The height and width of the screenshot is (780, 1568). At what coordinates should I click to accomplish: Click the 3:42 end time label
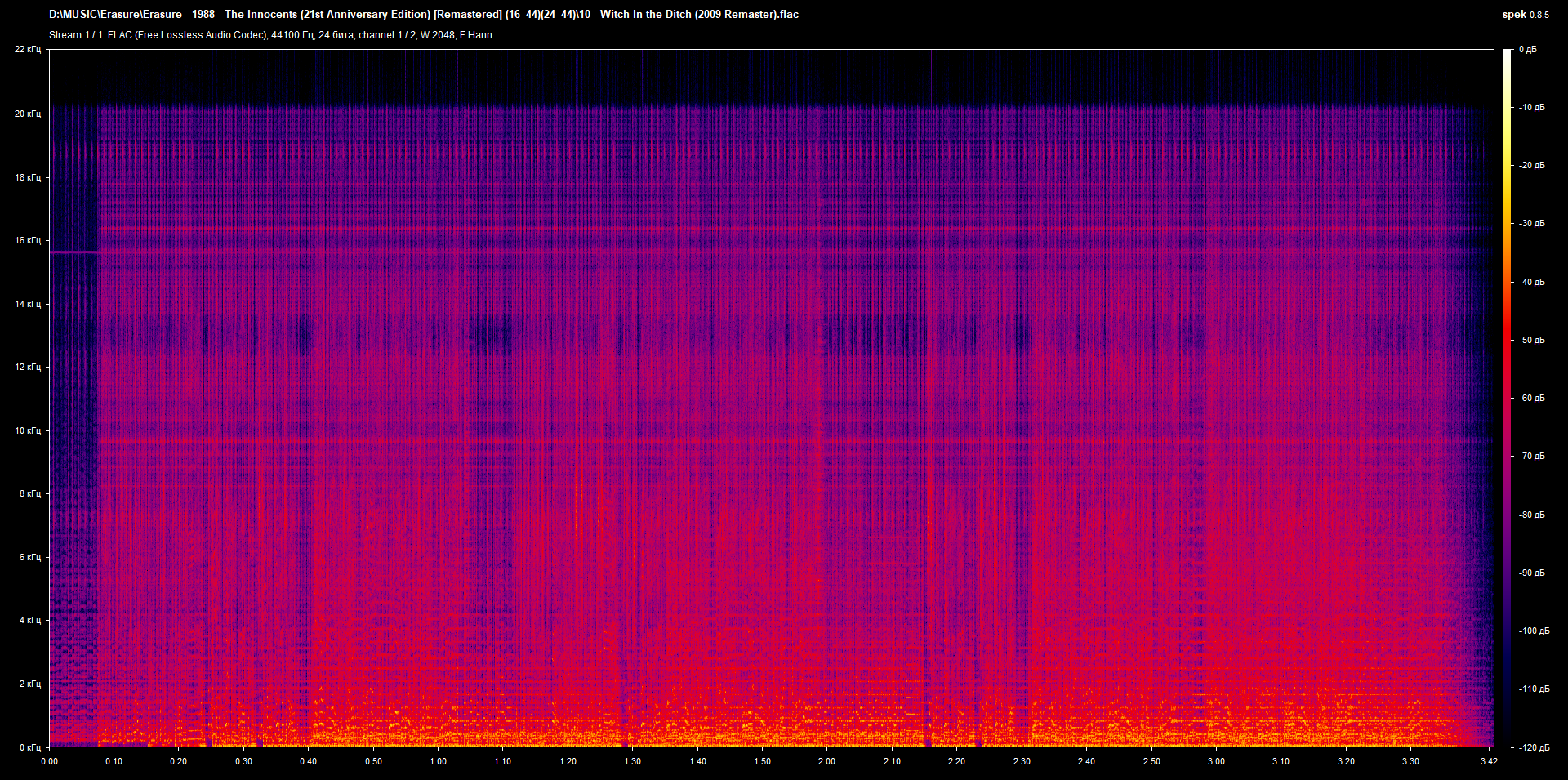click(1489, 761)
